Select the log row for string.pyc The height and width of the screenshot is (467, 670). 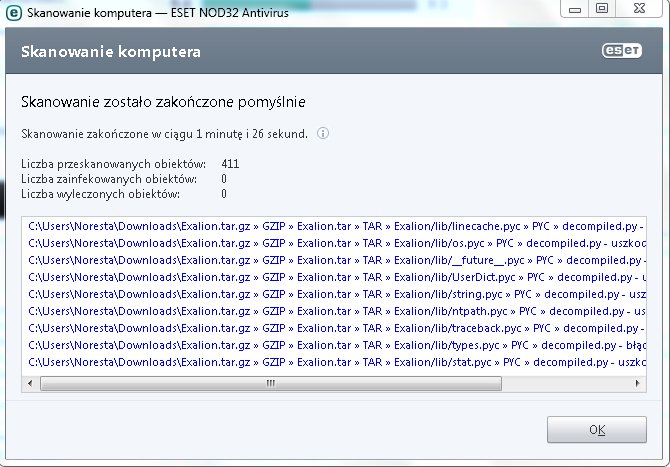pyautogui.click(x=334, y=294)
